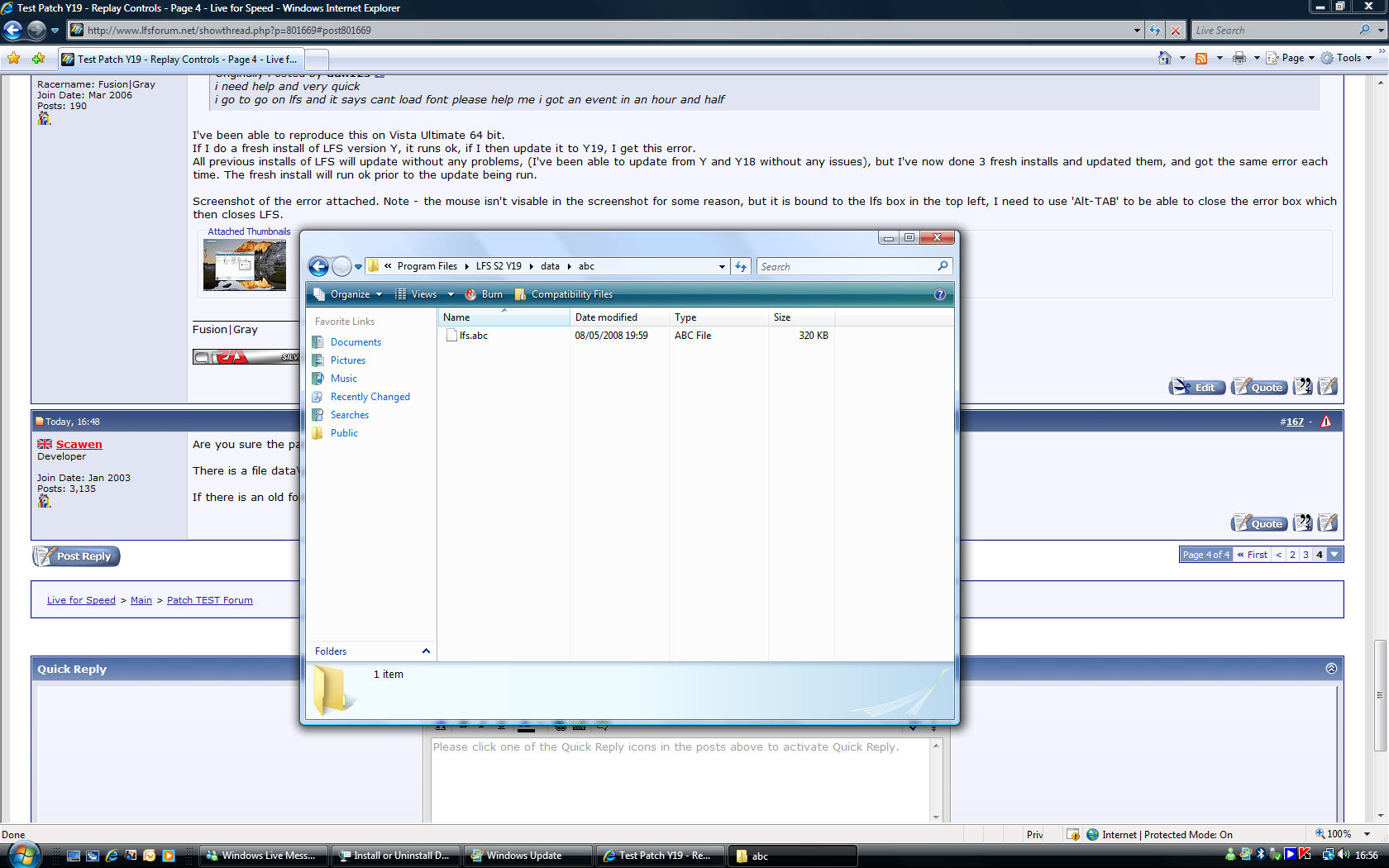Refresh the page in Internet Explorer
Screen dimensions: 1389x868
(1155, 31)
